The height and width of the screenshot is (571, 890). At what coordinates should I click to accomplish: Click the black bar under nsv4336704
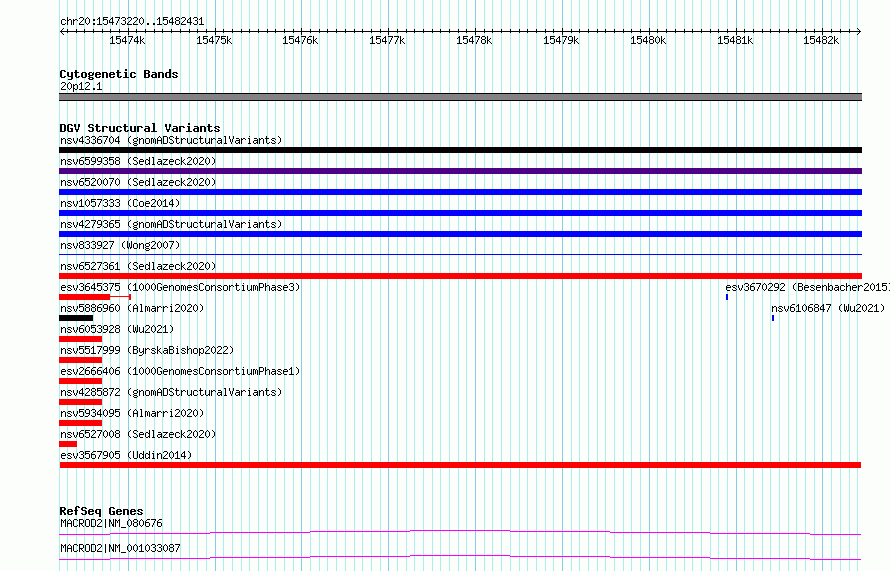coord(460,150)
